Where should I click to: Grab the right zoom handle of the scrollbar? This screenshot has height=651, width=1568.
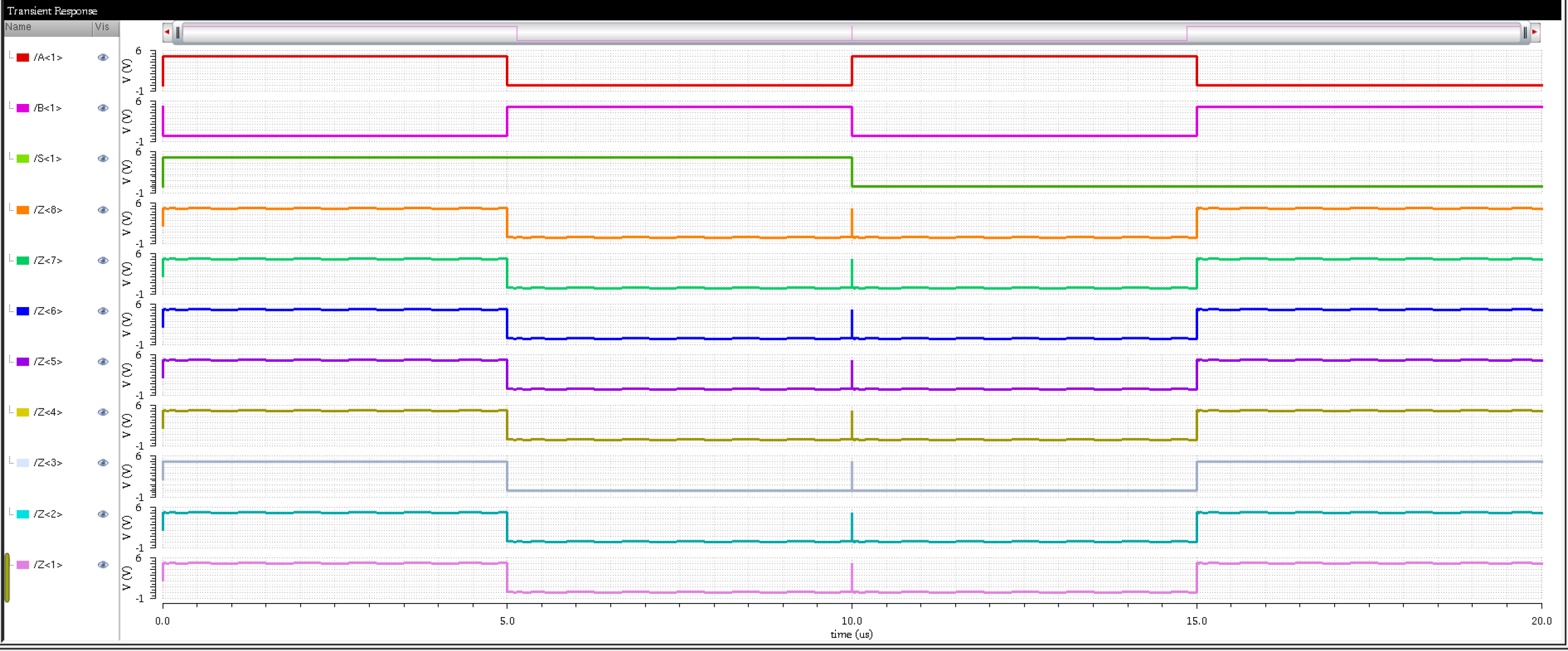1525,33
